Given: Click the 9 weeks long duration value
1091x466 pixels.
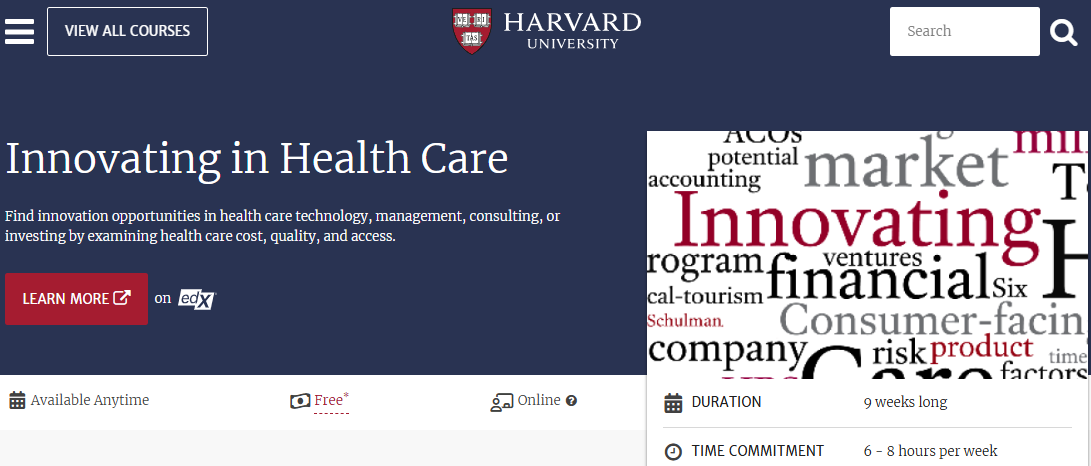Looking at the screenshot, I should click(x=905, y=402).
